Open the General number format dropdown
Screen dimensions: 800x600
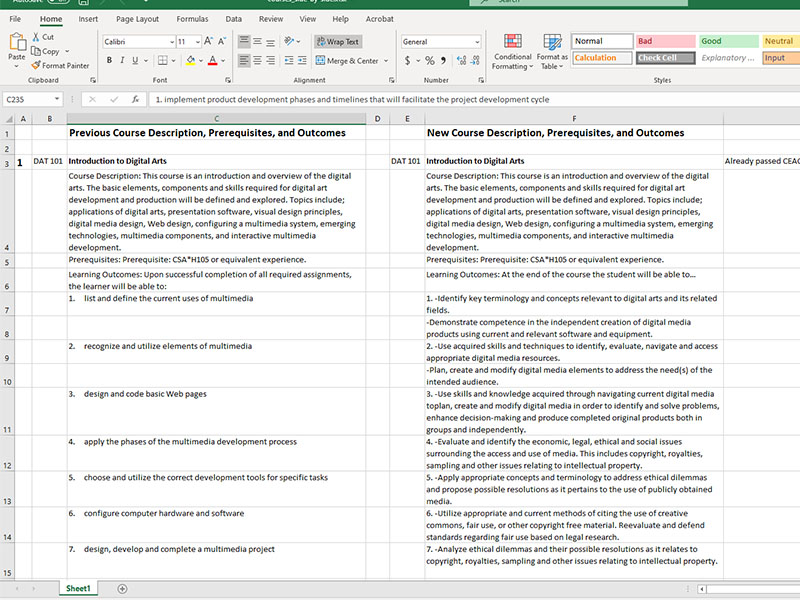pos(477,42)
